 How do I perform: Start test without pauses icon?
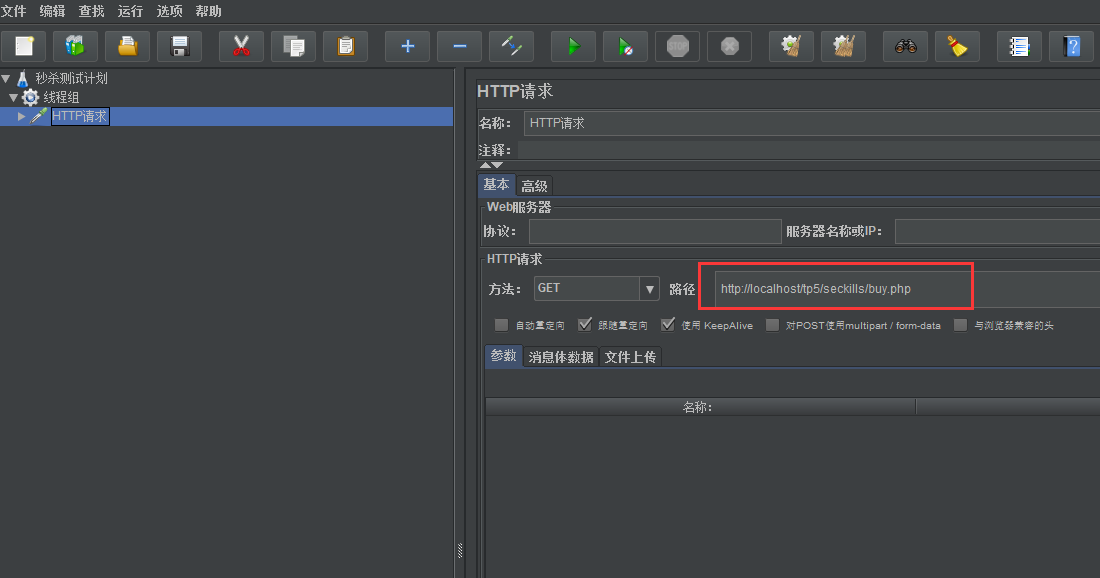pos(625,46)
